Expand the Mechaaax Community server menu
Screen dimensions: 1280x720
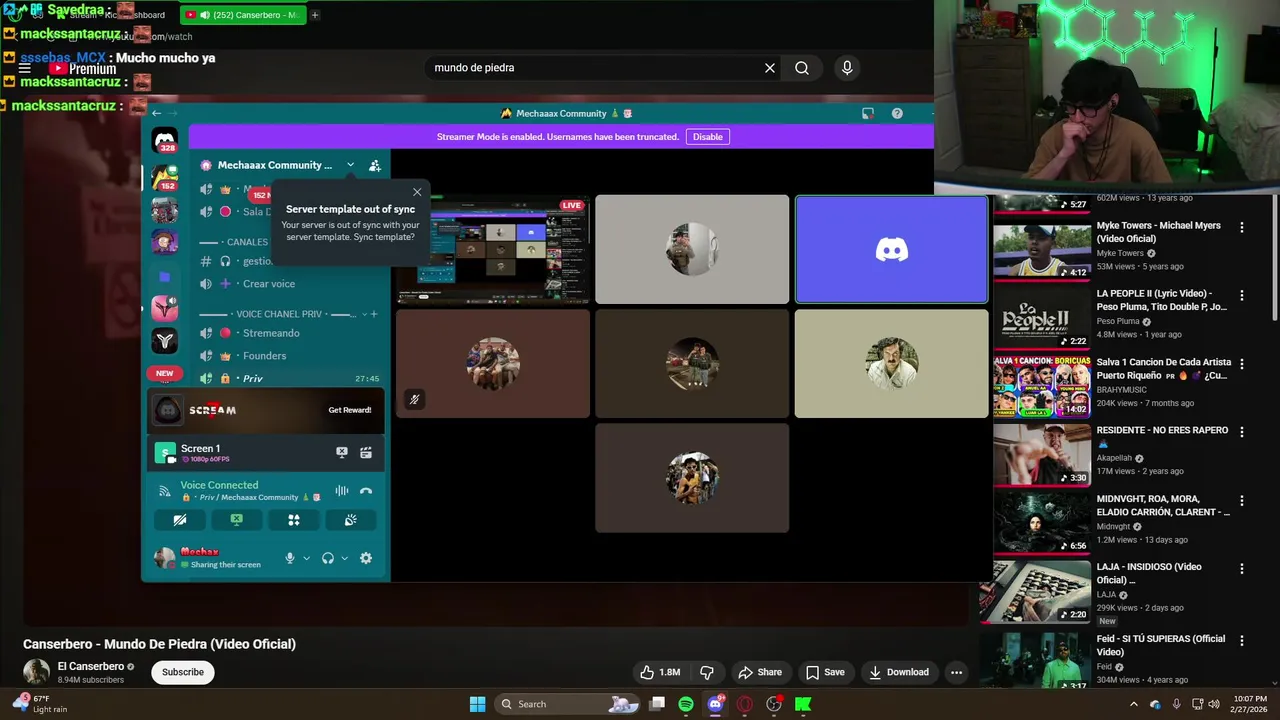coord(350,165)
